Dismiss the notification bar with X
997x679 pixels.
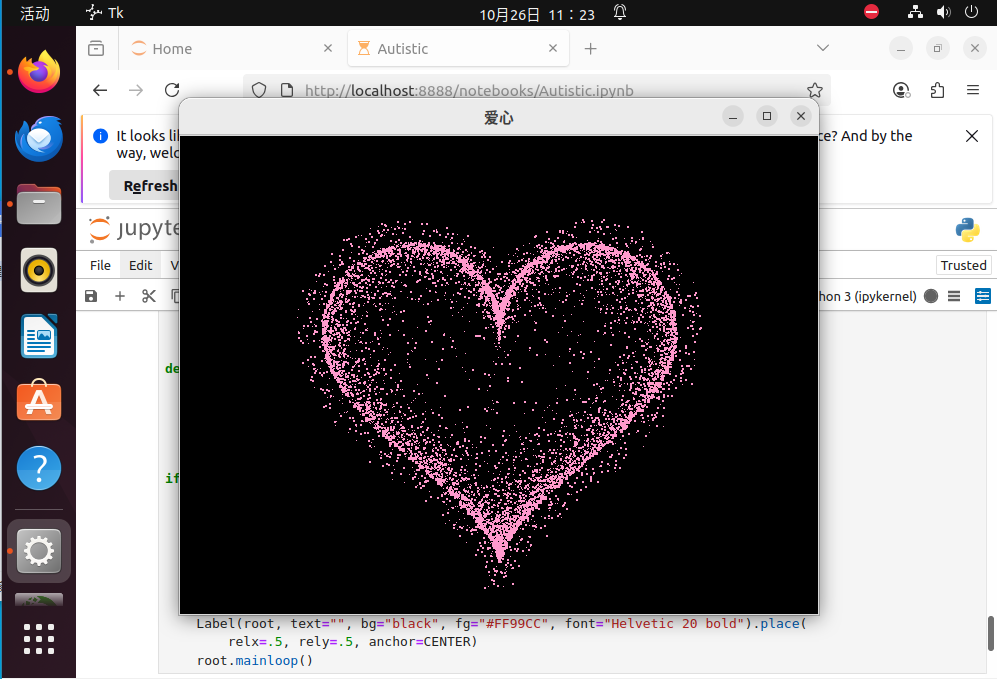tap(971, 136)
